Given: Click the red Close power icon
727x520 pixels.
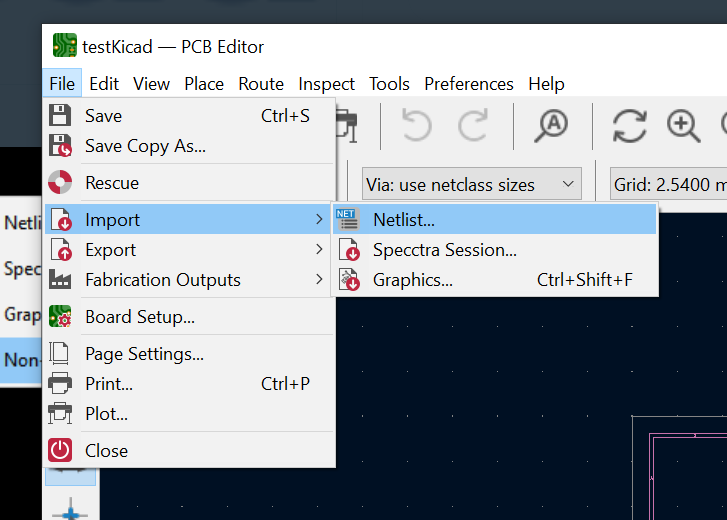Looking at the screenshot, I should pos(60,450).
